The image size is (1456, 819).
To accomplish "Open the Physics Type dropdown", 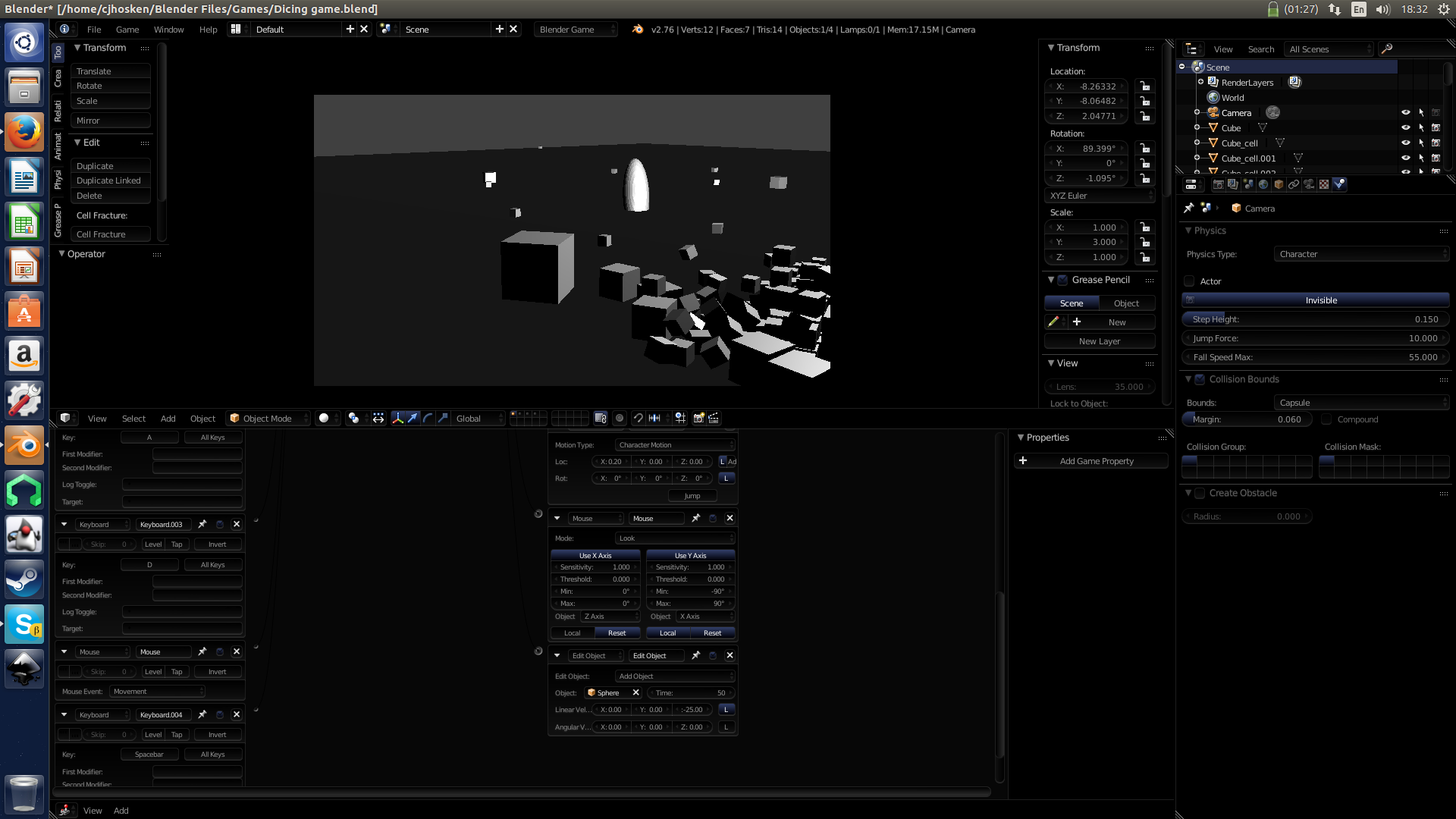I will [1362, 254].
